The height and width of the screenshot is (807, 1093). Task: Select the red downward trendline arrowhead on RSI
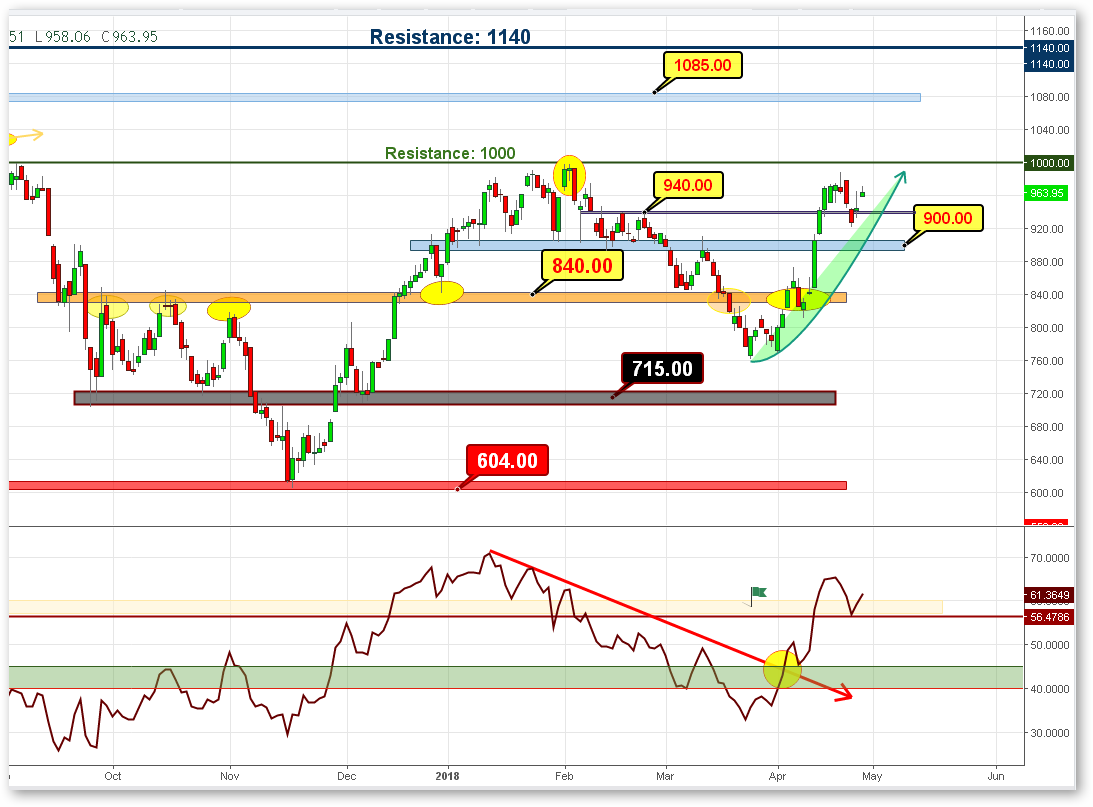click(844, 693)
